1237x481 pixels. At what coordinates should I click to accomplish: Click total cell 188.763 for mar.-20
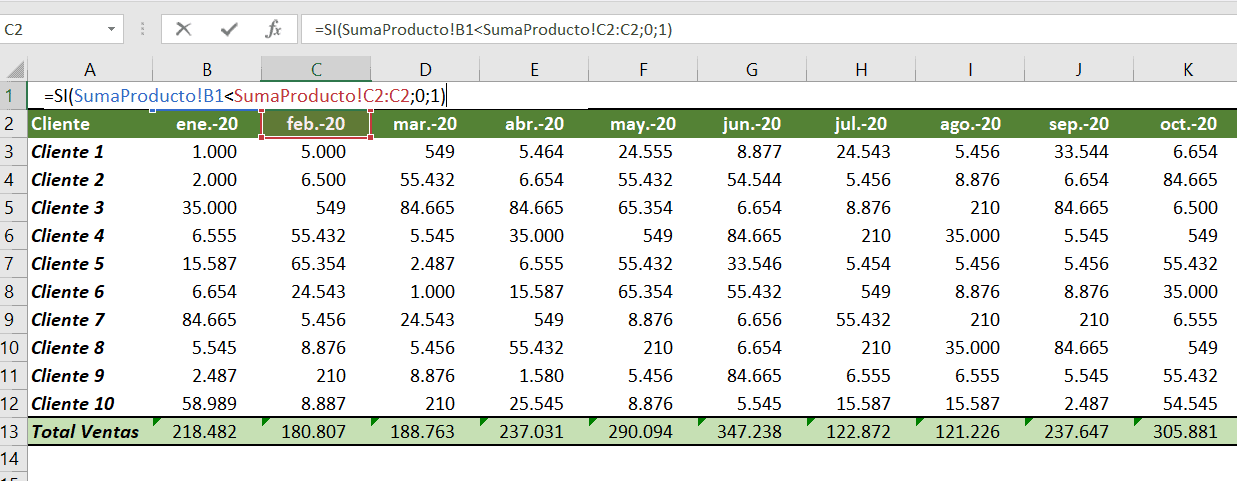pos(425,432)
